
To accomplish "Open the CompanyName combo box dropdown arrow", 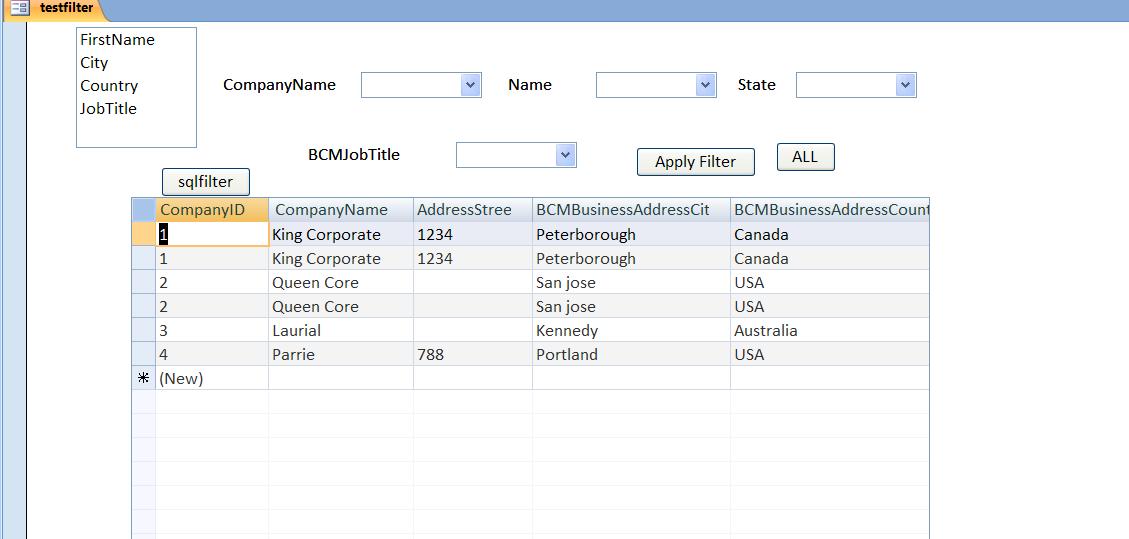I will click(x=470, y=85).
